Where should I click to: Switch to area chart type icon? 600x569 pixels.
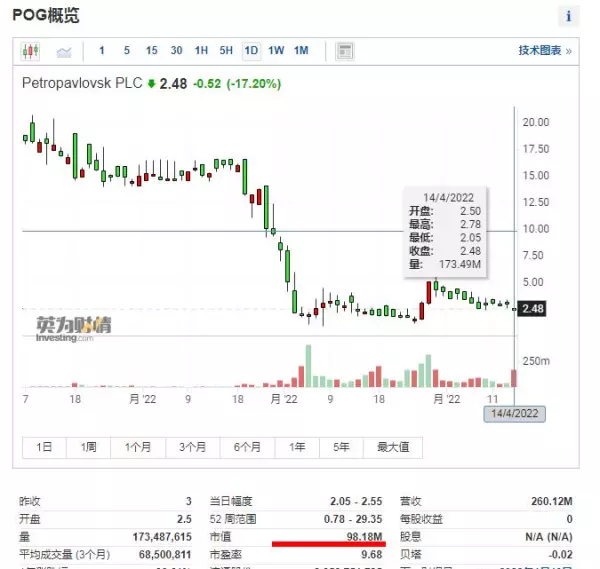pyautogui.click(x=64, y=52)
